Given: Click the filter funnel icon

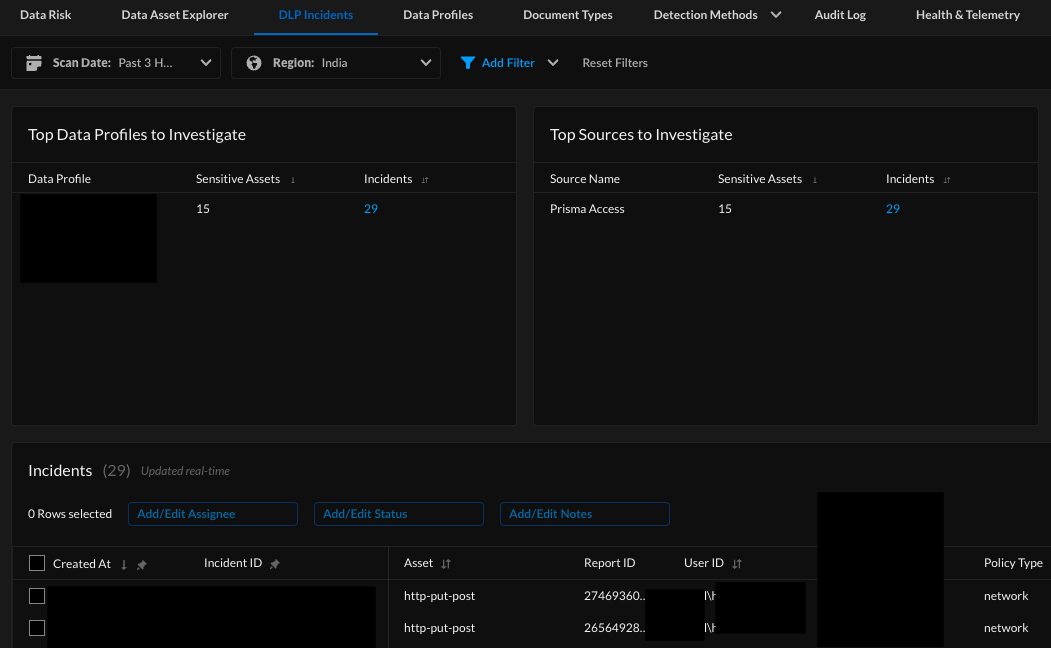Looking at the screenshot, I should coord(467,63).
